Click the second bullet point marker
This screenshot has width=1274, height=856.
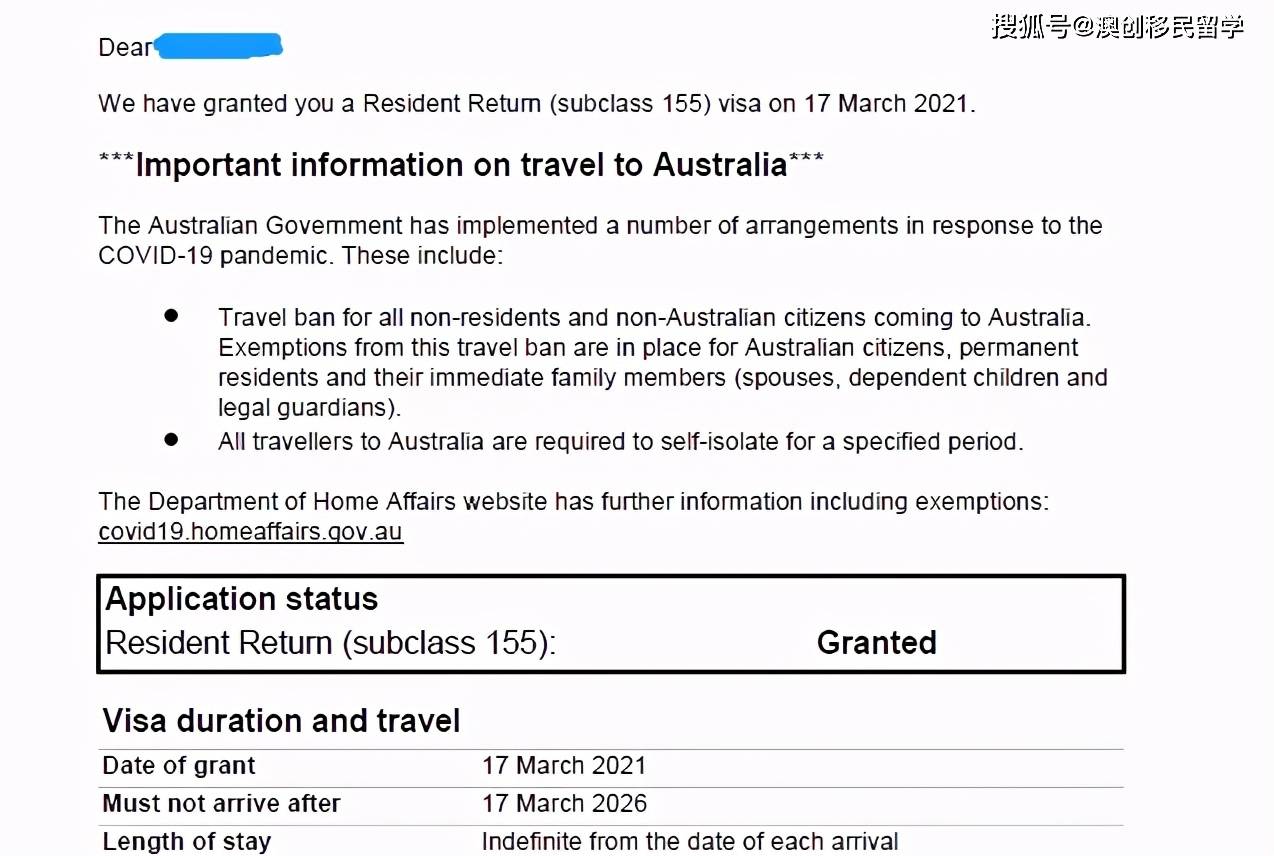click(171, 439)
